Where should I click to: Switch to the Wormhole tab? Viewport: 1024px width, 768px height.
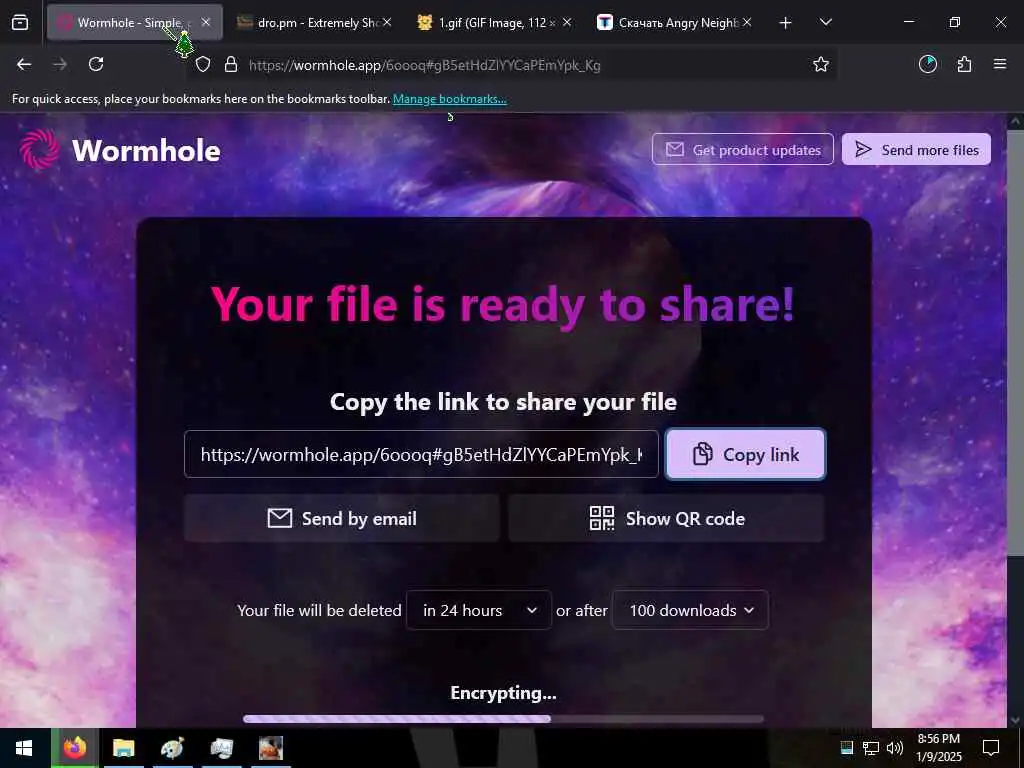pyautogui.click(x=134, y=22)
